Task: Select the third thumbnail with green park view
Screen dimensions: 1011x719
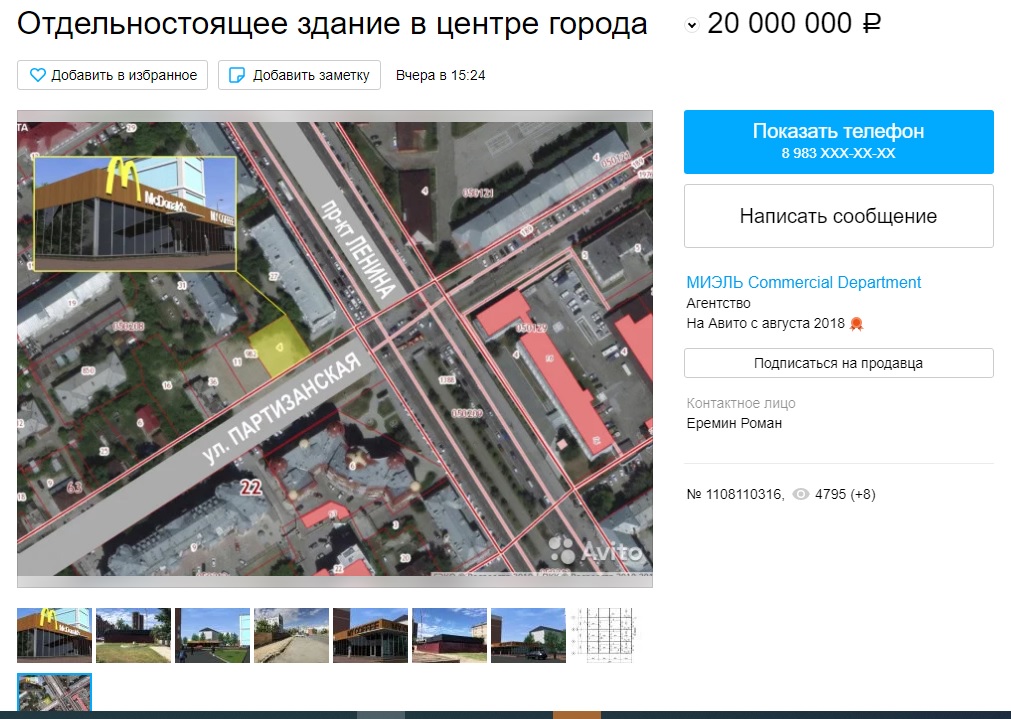Action: coord(212,635)
